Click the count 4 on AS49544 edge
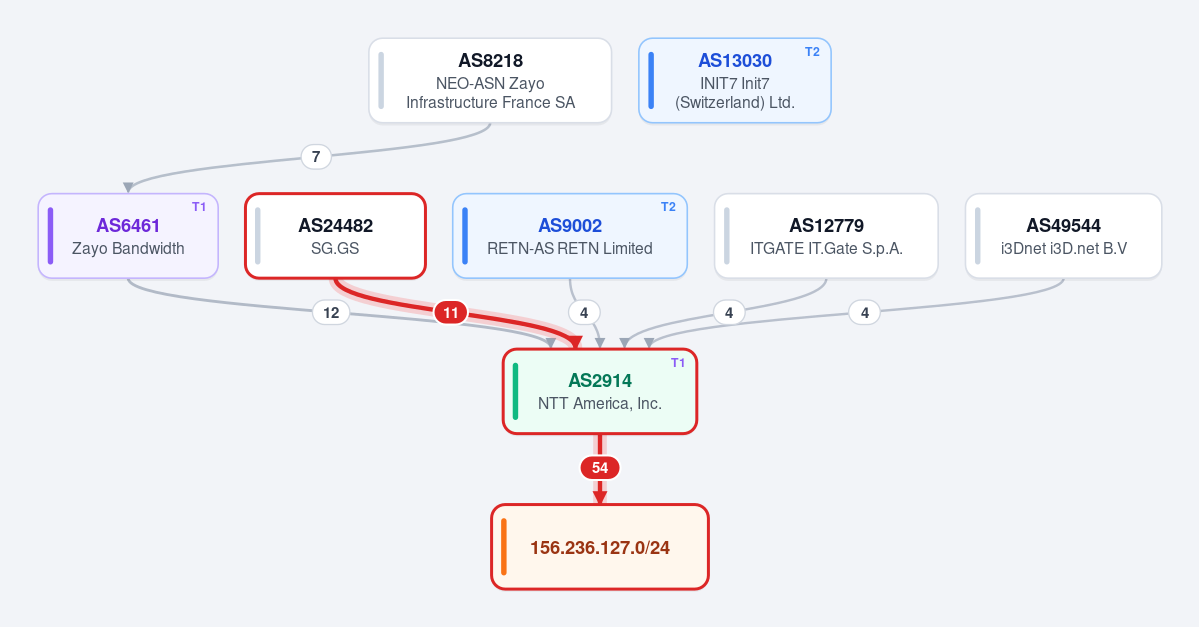 coord(865,313)
